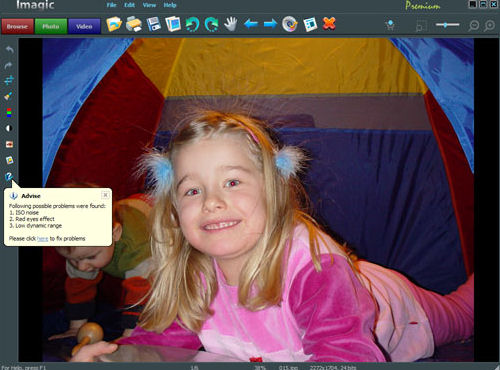Open the folder icon in the toolbar
The height and width of the screenshot is (370, 500).
coord(114,24)
